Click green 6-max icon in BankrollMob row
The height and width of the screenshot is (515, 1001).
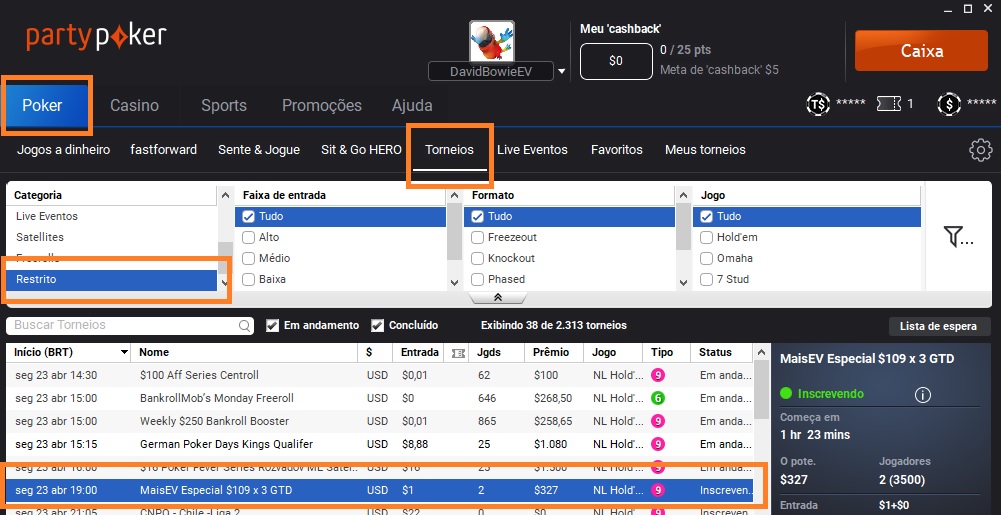(658, 398)
